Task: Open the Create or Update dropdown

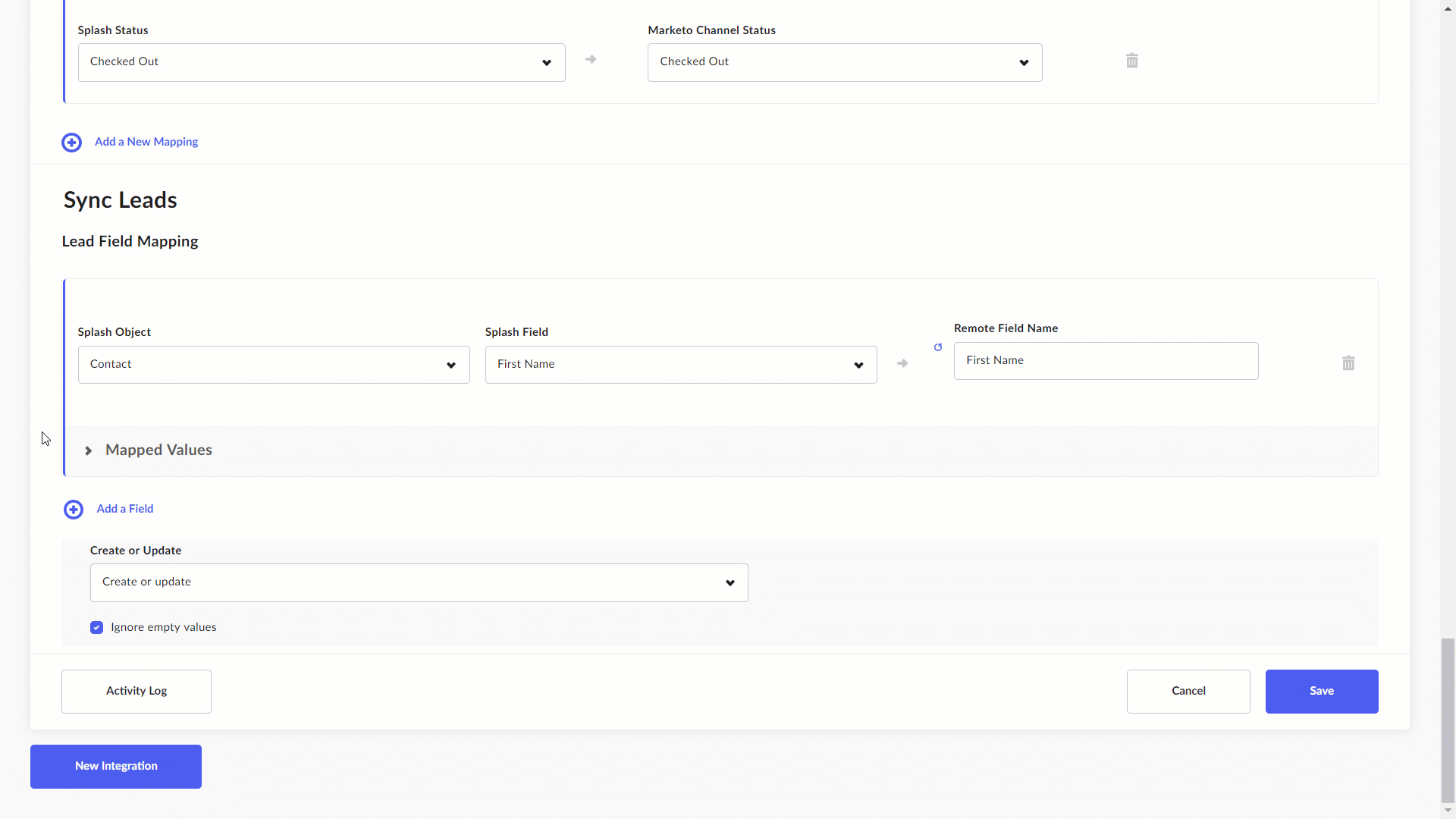Action: tap(419, 582)
